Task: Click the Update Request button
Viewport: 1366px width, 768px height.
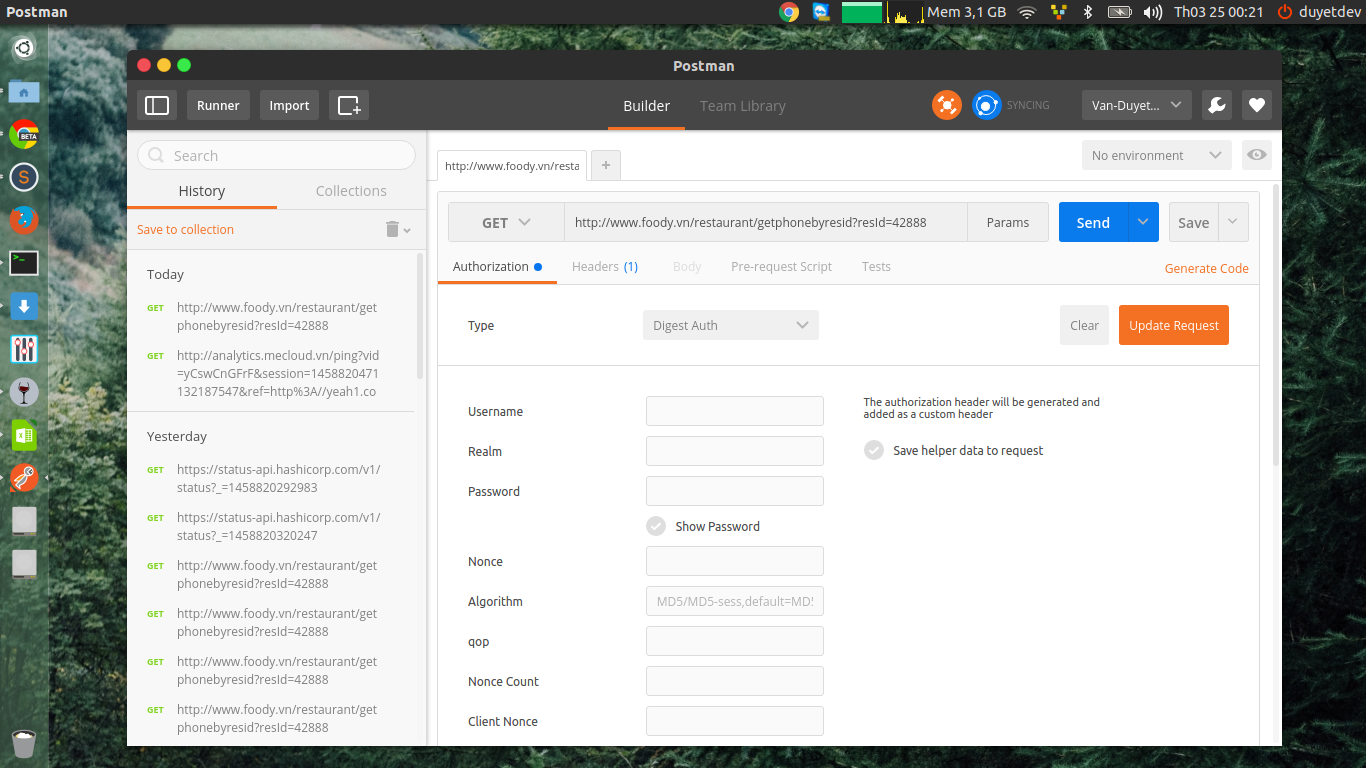Action: pos(1174,325)
